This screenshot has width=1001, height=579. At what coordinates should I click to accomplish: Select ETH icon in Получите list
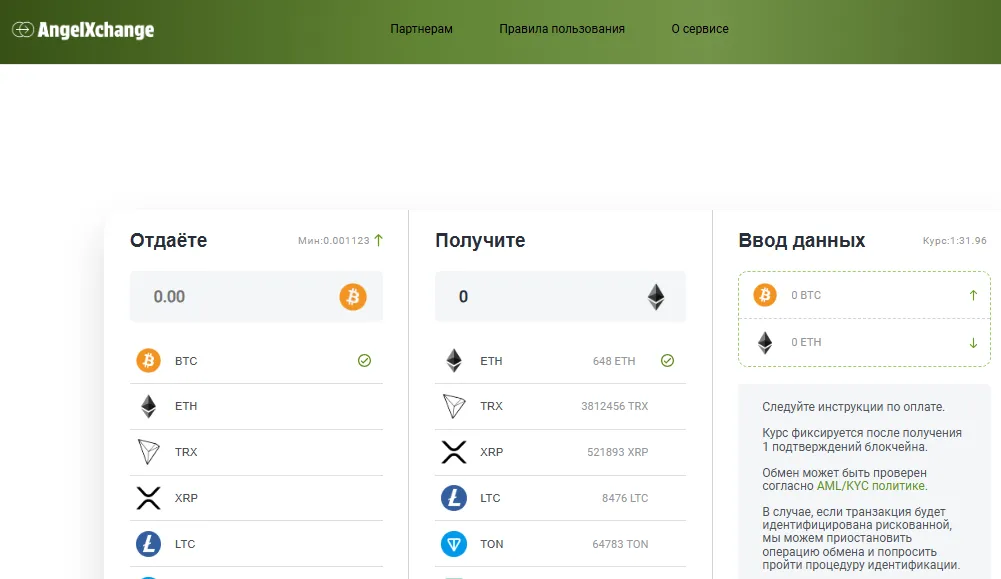point(454,361)
